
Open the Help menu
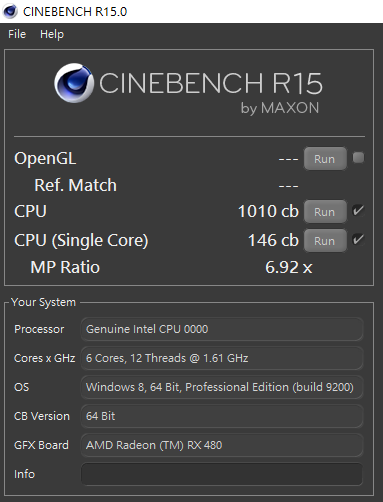point(52,34)
